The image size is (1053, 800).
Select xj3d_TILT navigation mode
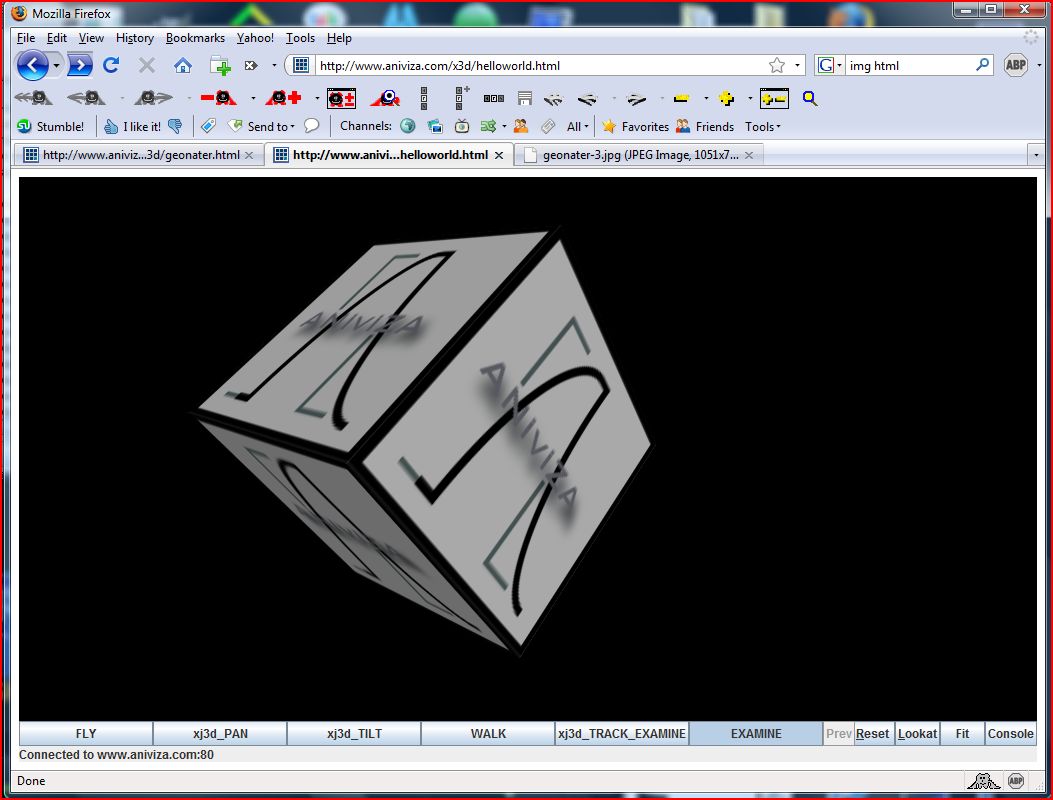[354, 734]
